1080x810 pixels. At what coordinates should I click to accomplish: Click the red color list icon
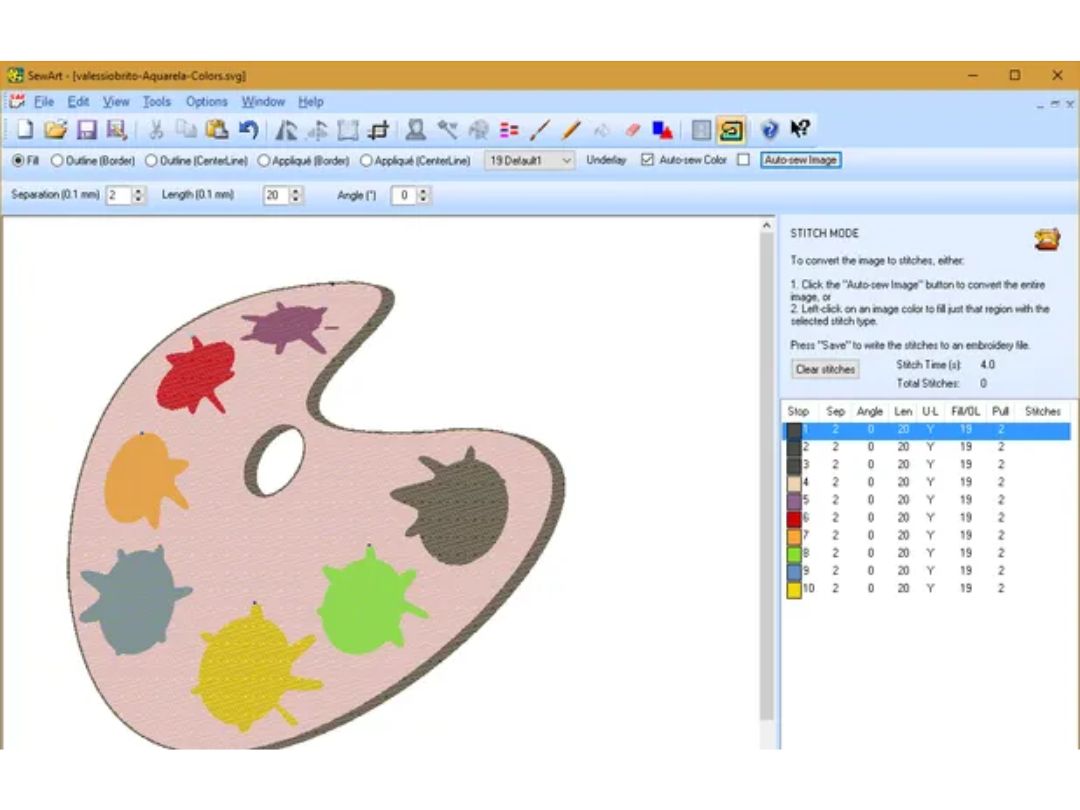[509, 129]
